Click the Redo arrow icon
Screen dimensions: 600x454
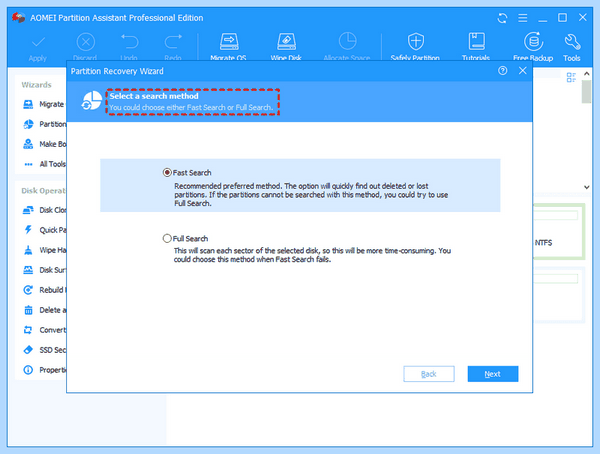pyautogui.click(x=173, y=41)
